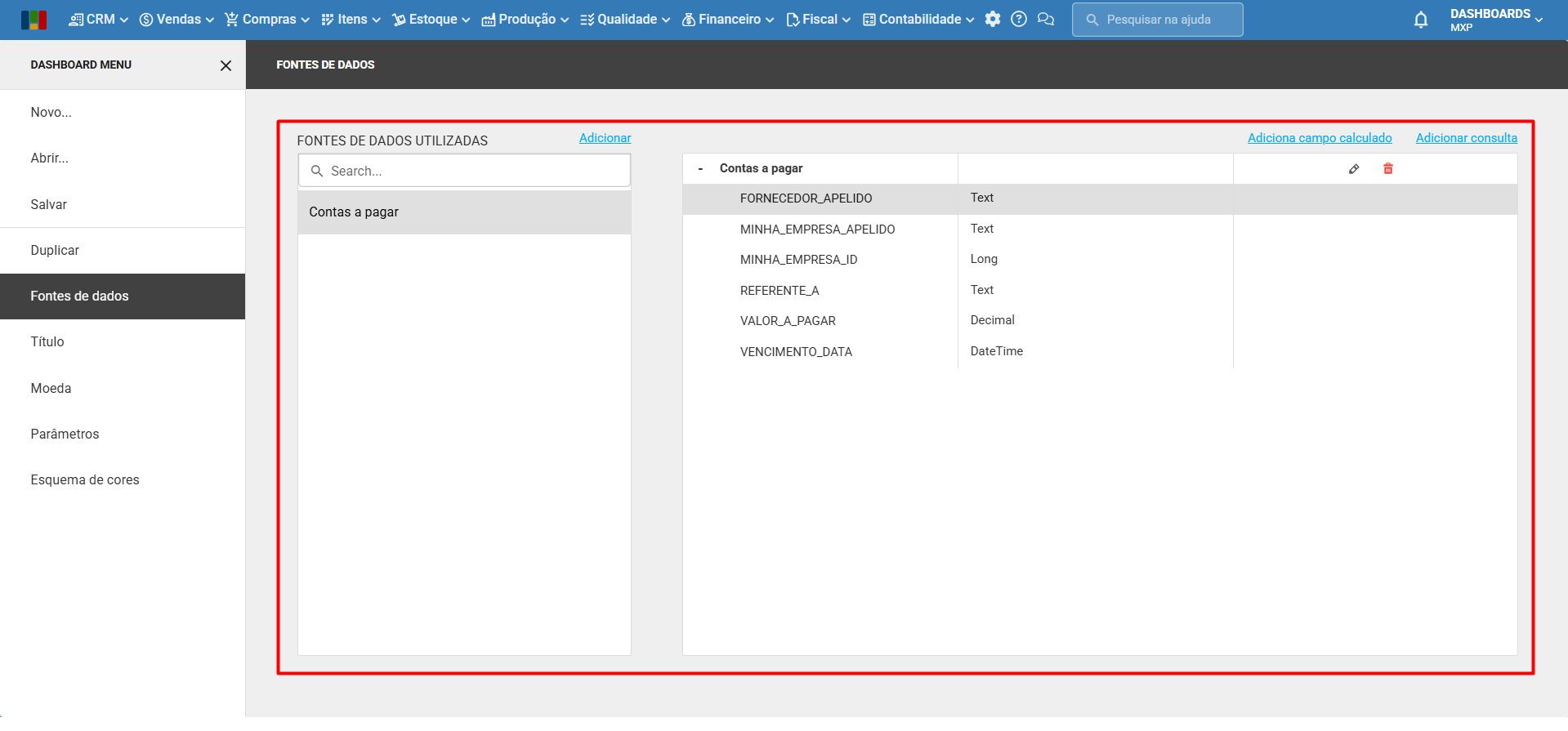This screenshot has height=731, width=1568.
Task: Click the Adiciona campo calculado link
Action: click(1319, 138)
